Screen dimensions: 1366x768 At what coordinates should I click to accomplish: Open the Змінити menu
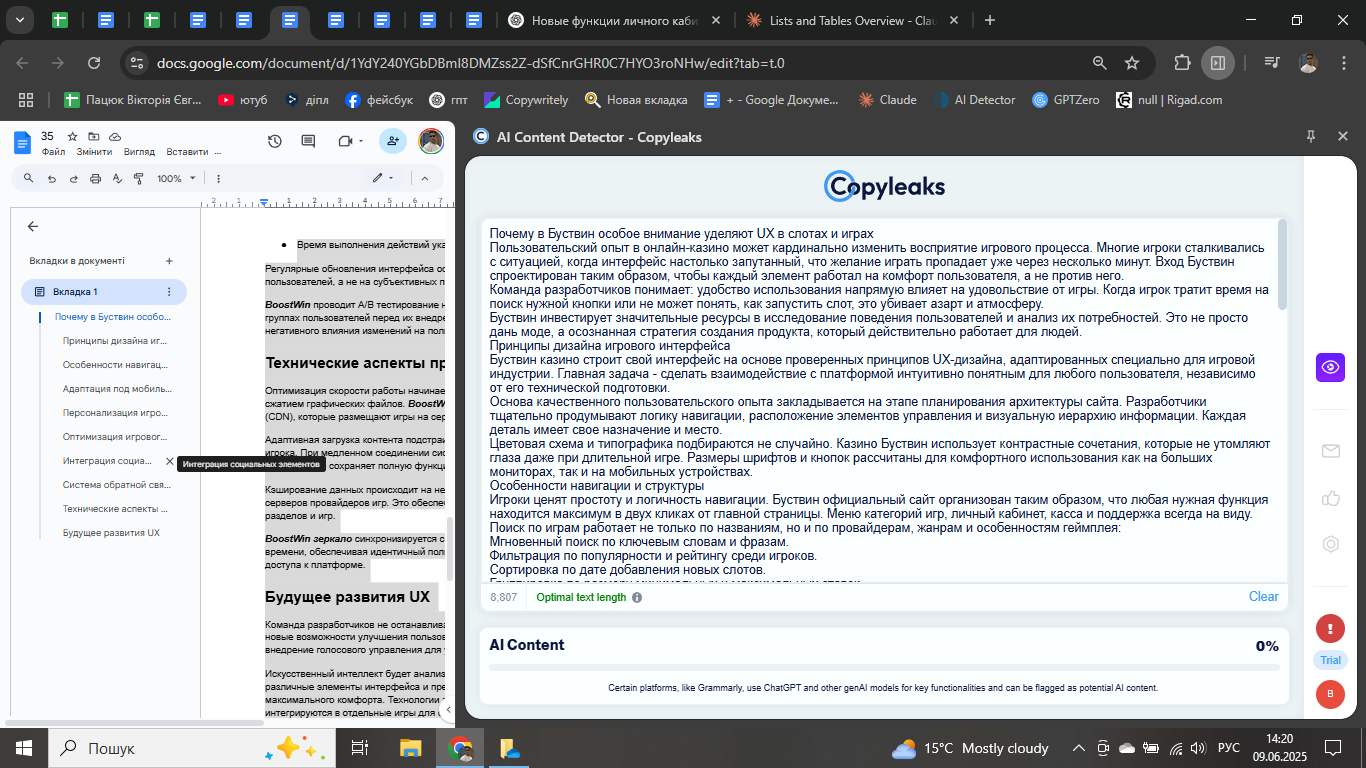coord(95,152)
